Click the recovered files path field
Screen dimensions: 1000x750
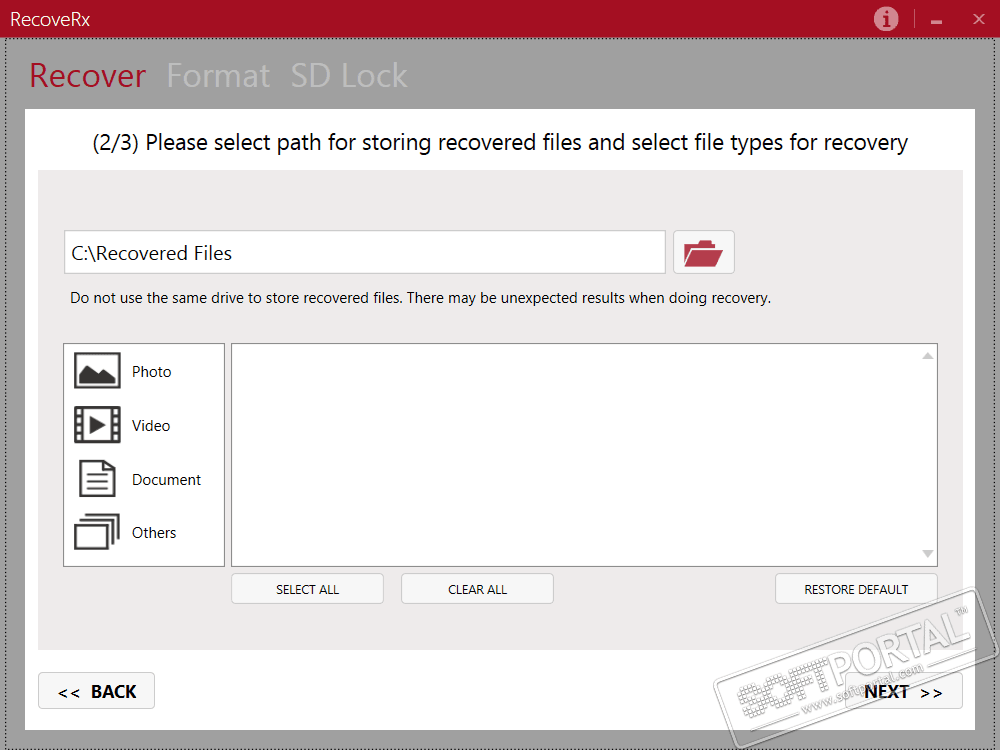(365, 253)
